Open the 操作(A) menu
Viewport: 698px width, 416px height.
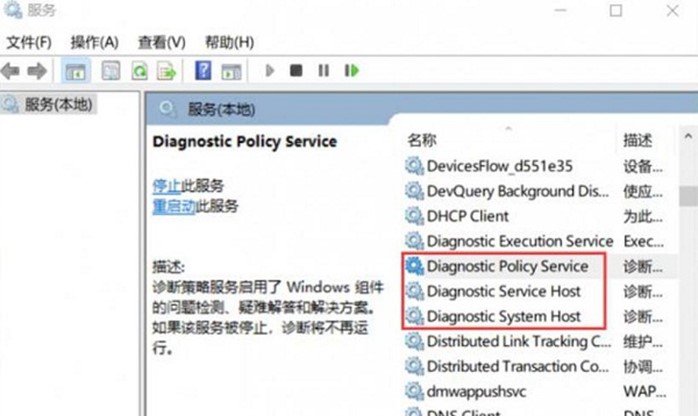[94, 42]
